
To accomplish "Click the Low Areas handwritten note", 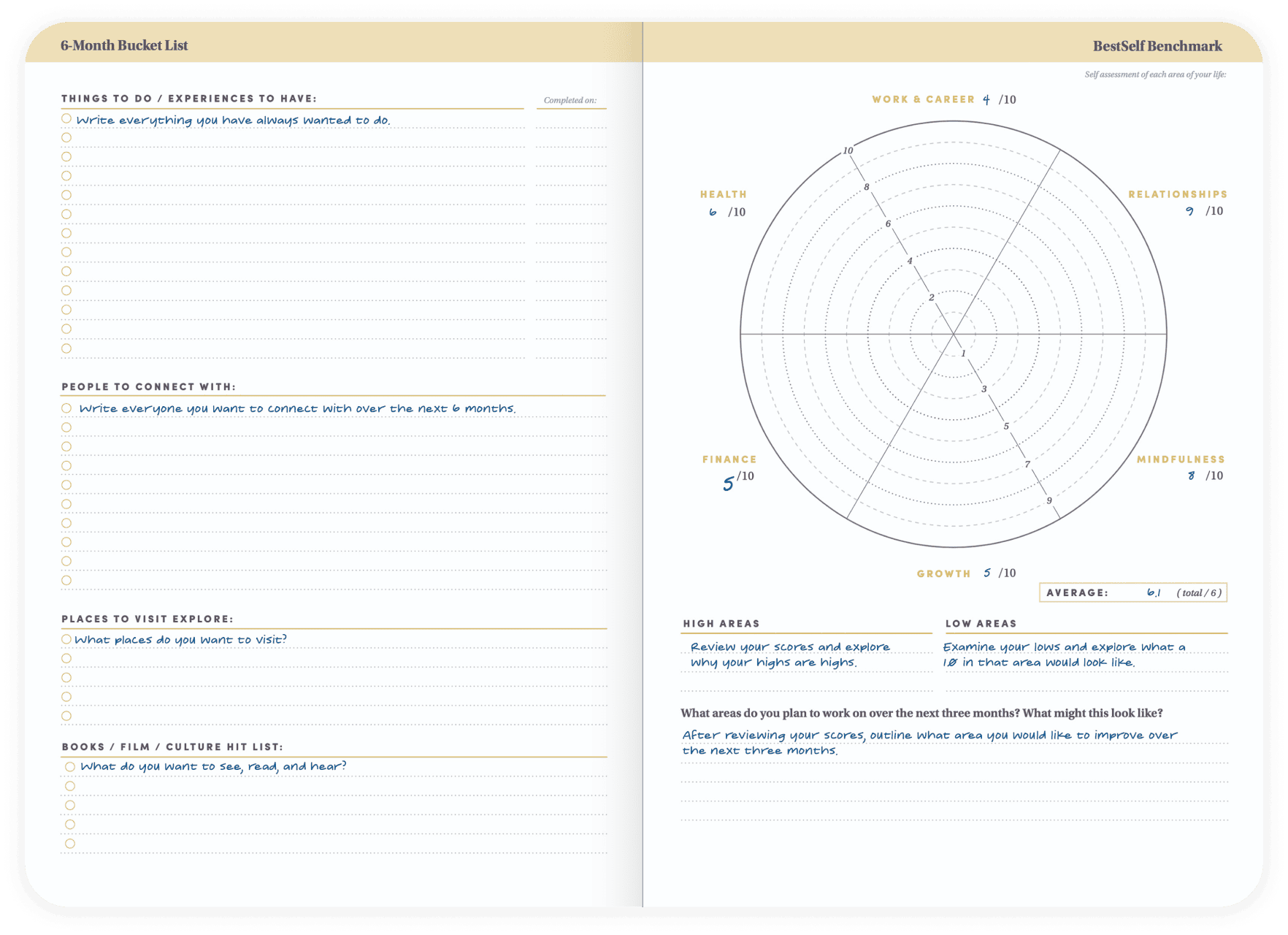I will point(1063,654).
